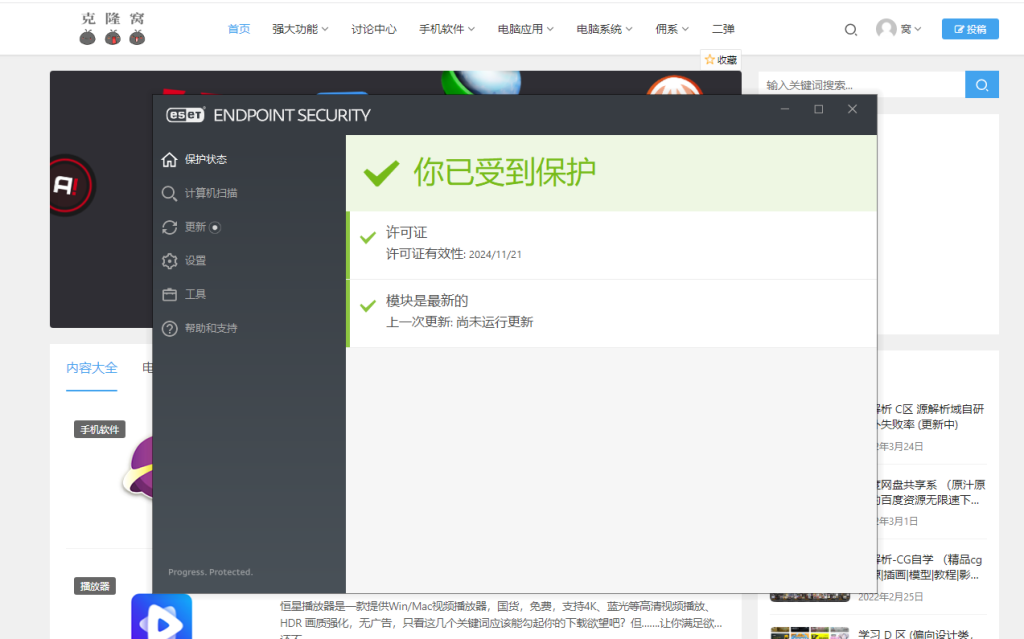Click the Progress. Protected. slogan text
Viewport: 1024px width, 639px height.
pos(210,572)
